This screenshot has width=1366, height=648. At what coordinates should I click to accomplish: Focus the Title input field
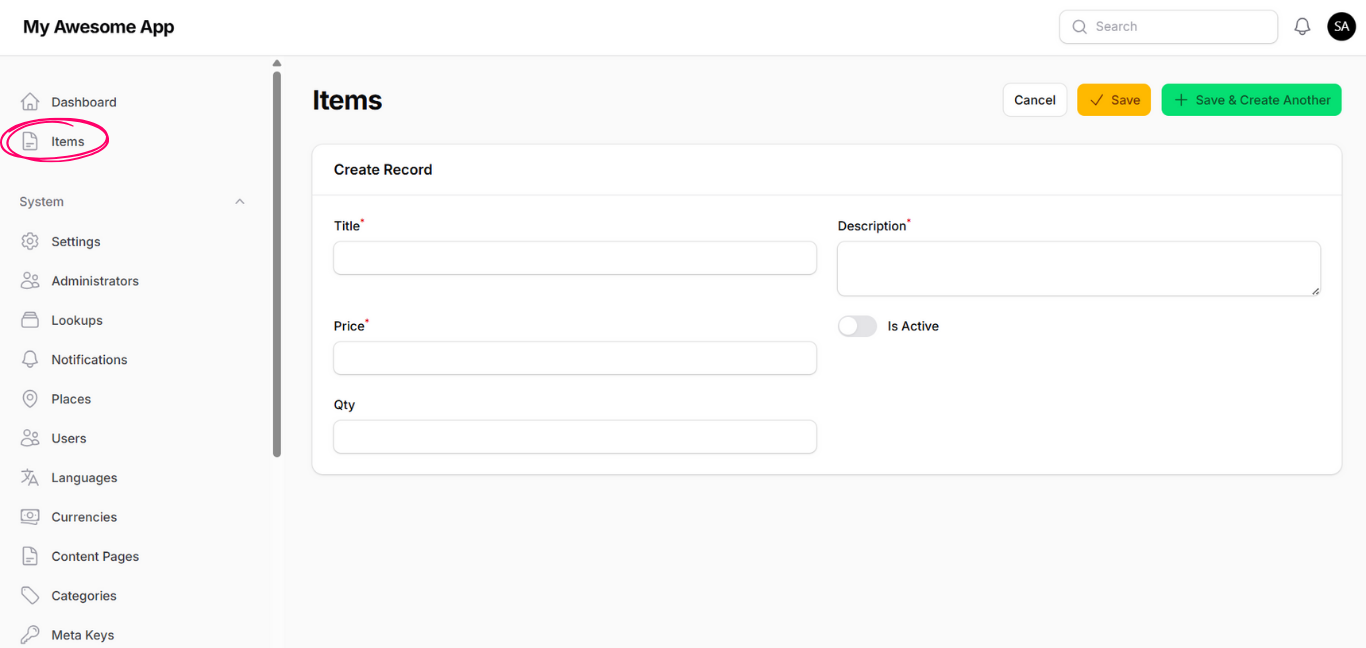(x=575, y=258)
